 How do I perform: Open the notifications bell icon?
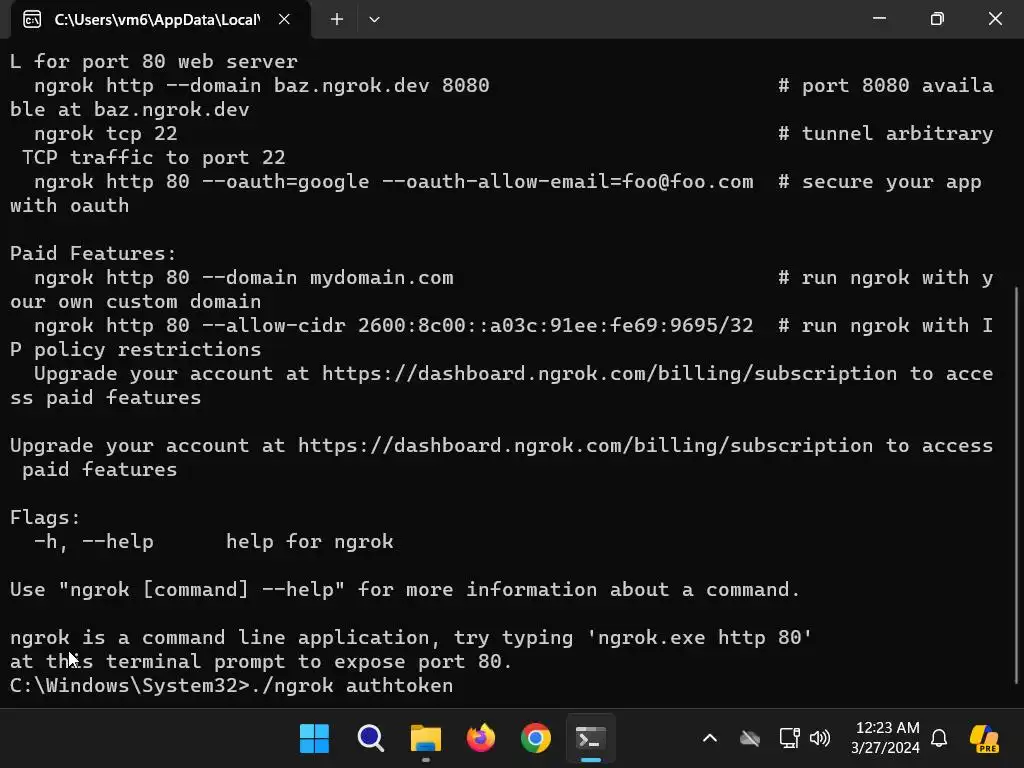pos(939,739)
